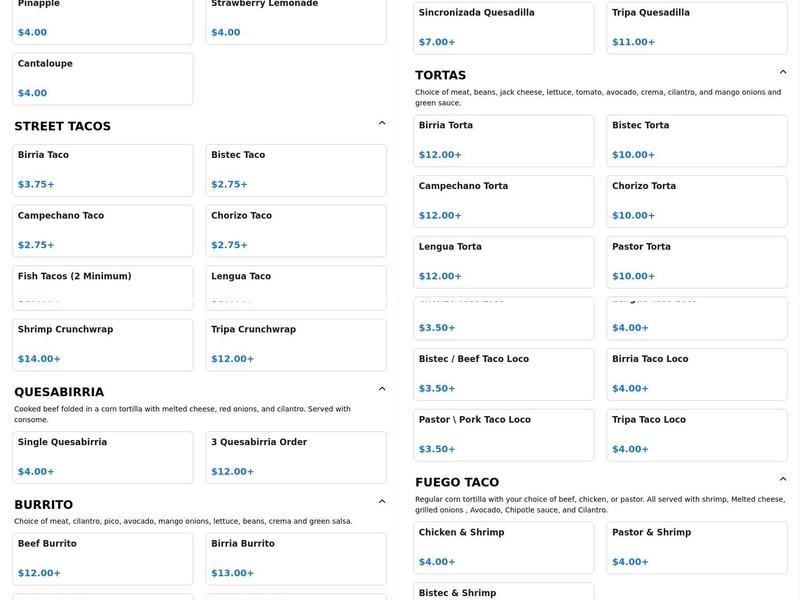Screen dimensions: 800x600
Task: Pick the Chorizo Taco item
Action: (x=295, y=231)
